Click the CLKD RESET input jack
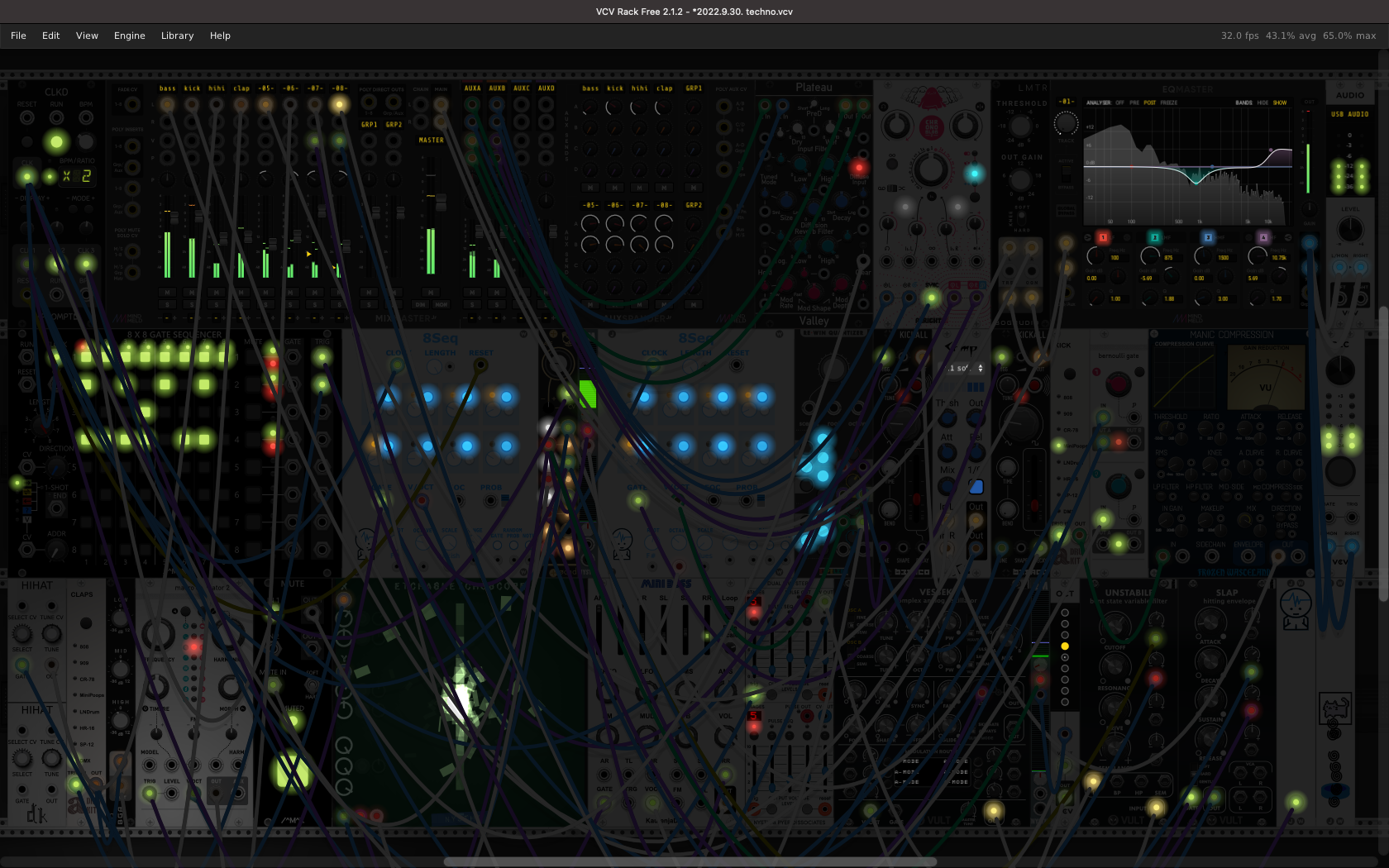The height and width of the screenshot is (868, 1389). pos(27,118)
